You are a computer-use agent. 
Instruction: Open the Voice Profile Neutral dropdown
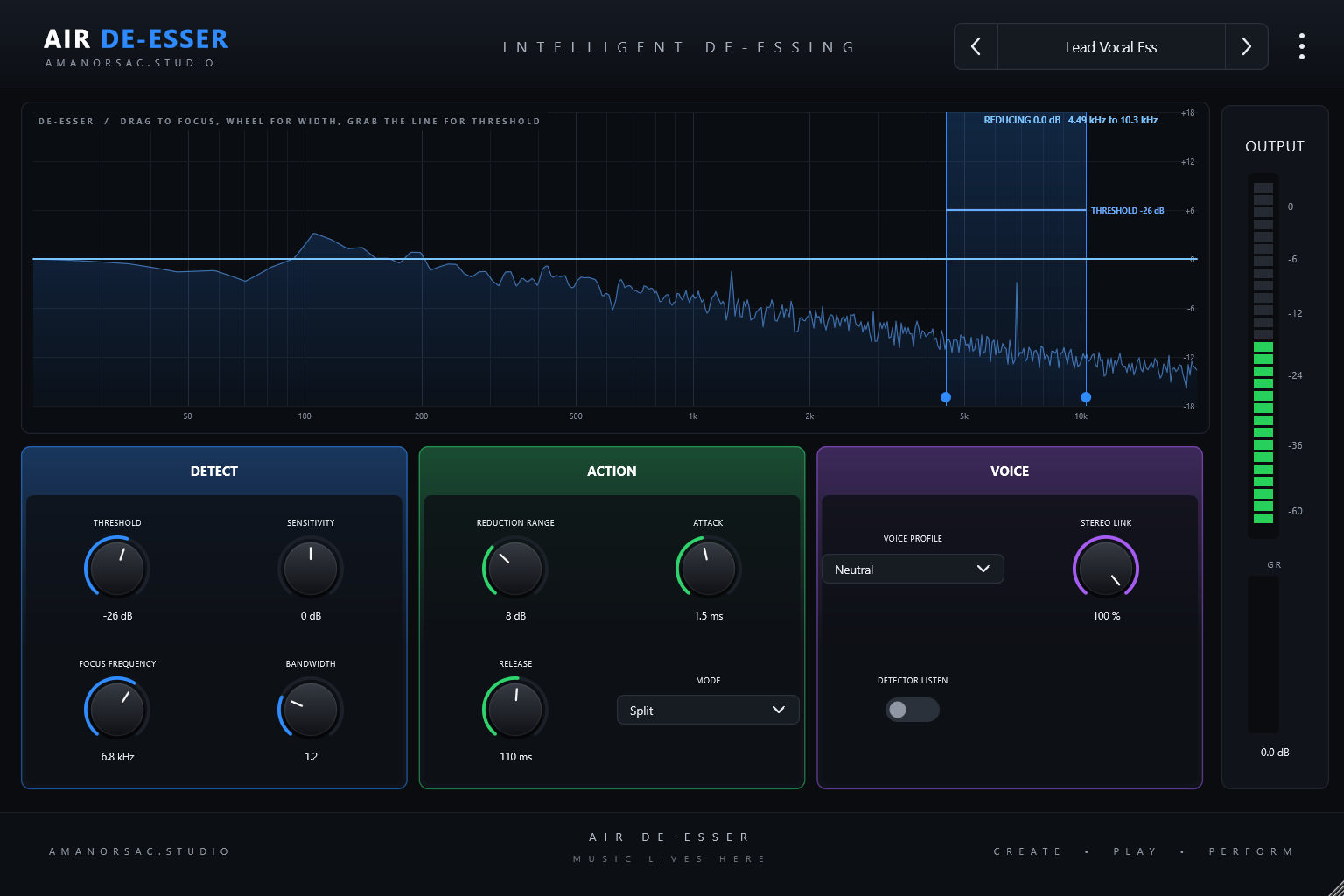913,569
